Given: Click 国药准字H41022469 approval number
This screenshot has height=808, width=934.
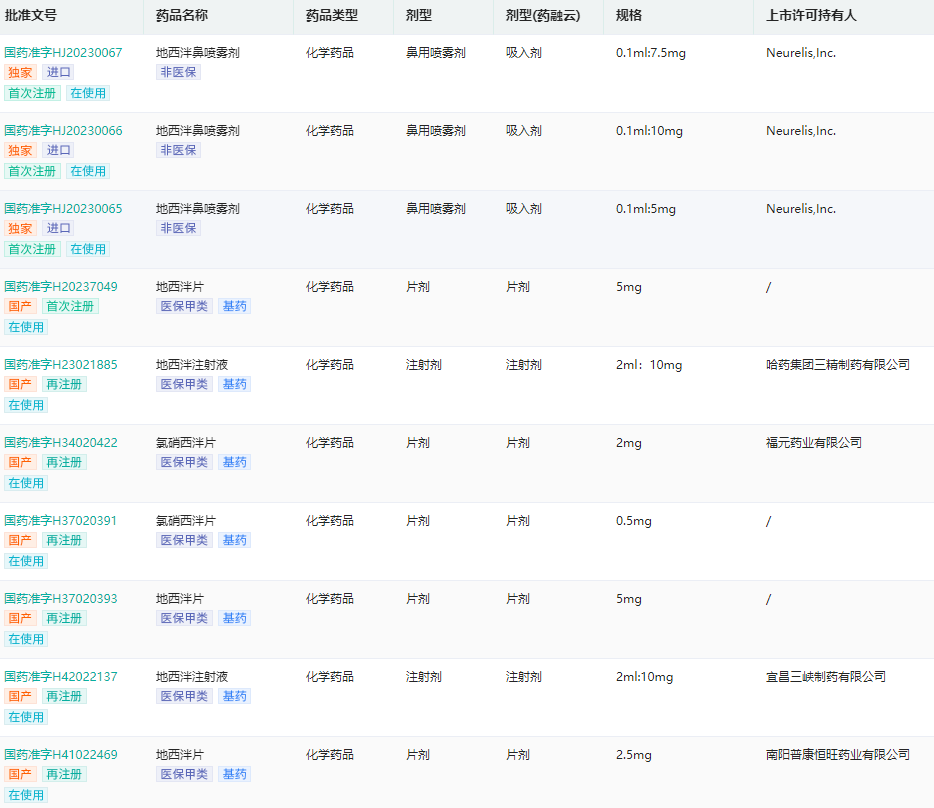Looking at the screenshot, I should click(x=61, y=755).
